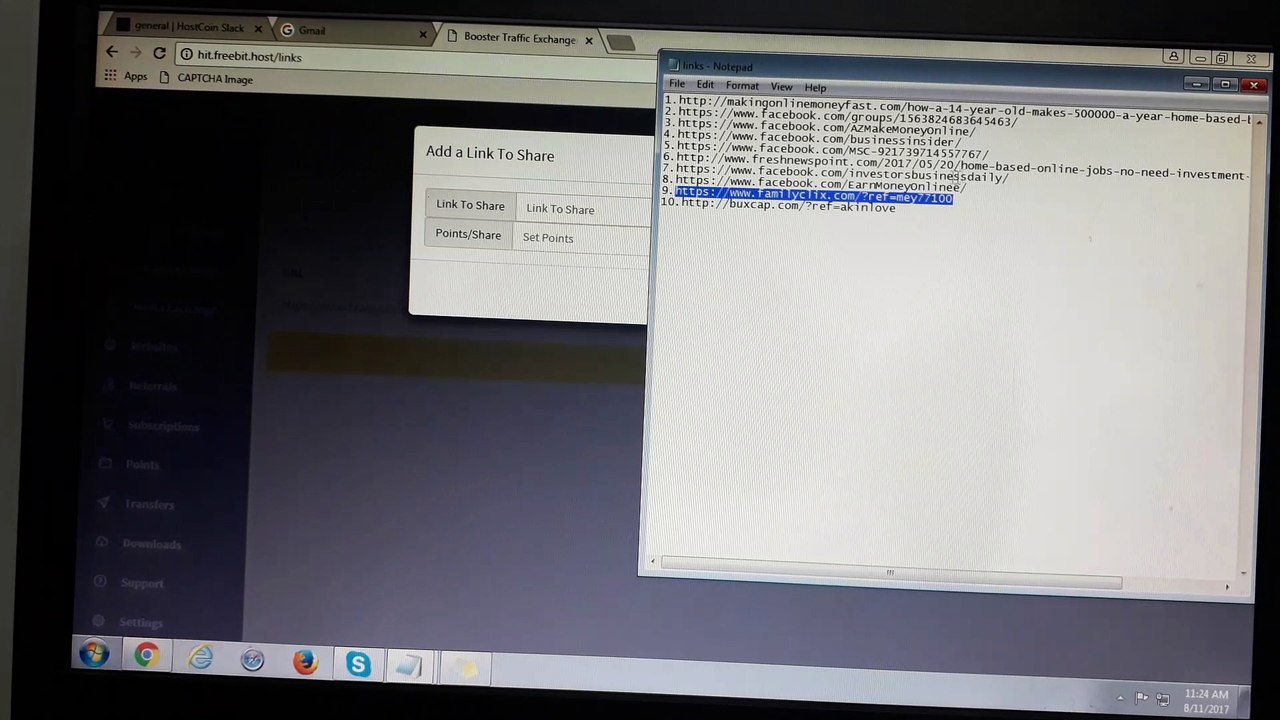Open the Points sidebar link
The width and height of the screenshot is (1280, 720).
(x=142, y=464)
